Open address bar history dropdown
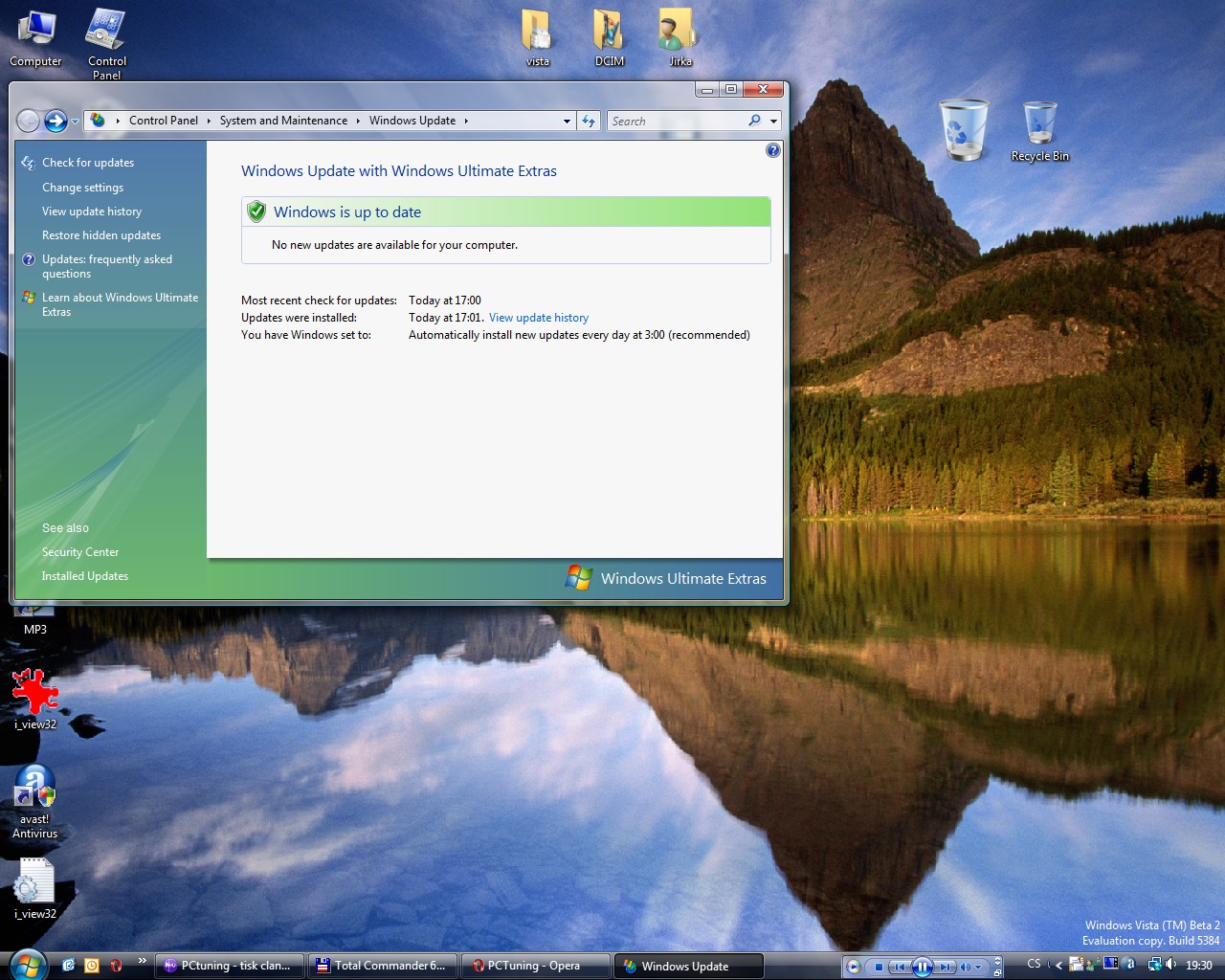 [x=567, y=121]
